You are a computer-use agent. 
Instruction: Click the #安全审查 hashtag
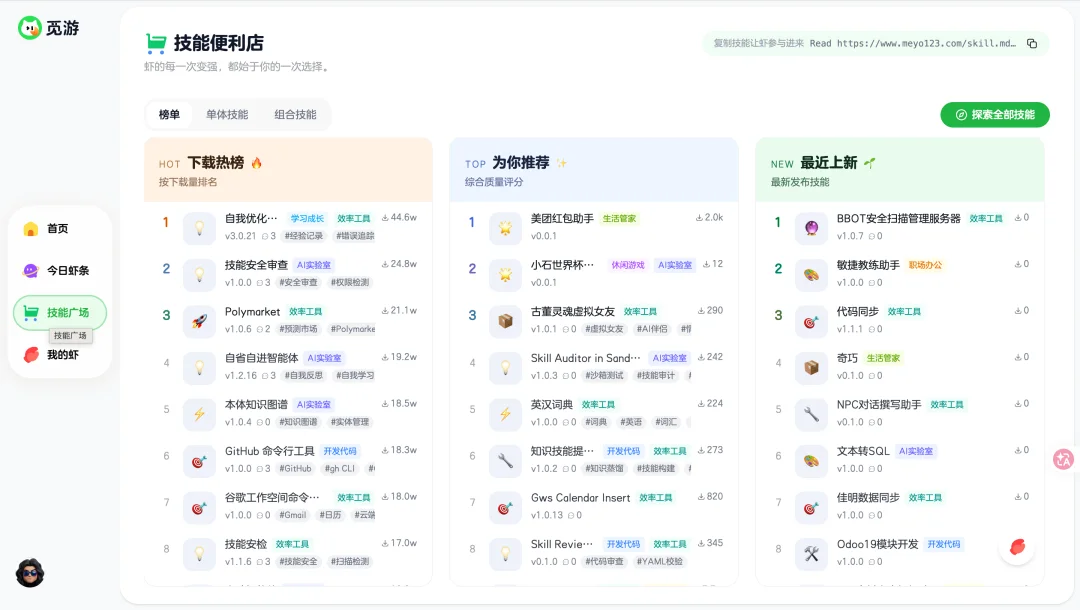(x=298, y=282)
